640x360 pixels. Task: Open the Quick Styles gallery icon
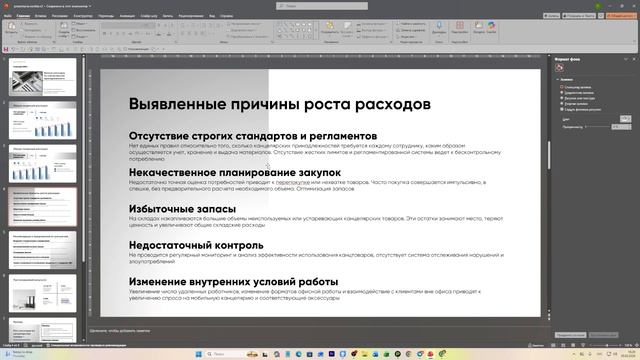[347, 29]
